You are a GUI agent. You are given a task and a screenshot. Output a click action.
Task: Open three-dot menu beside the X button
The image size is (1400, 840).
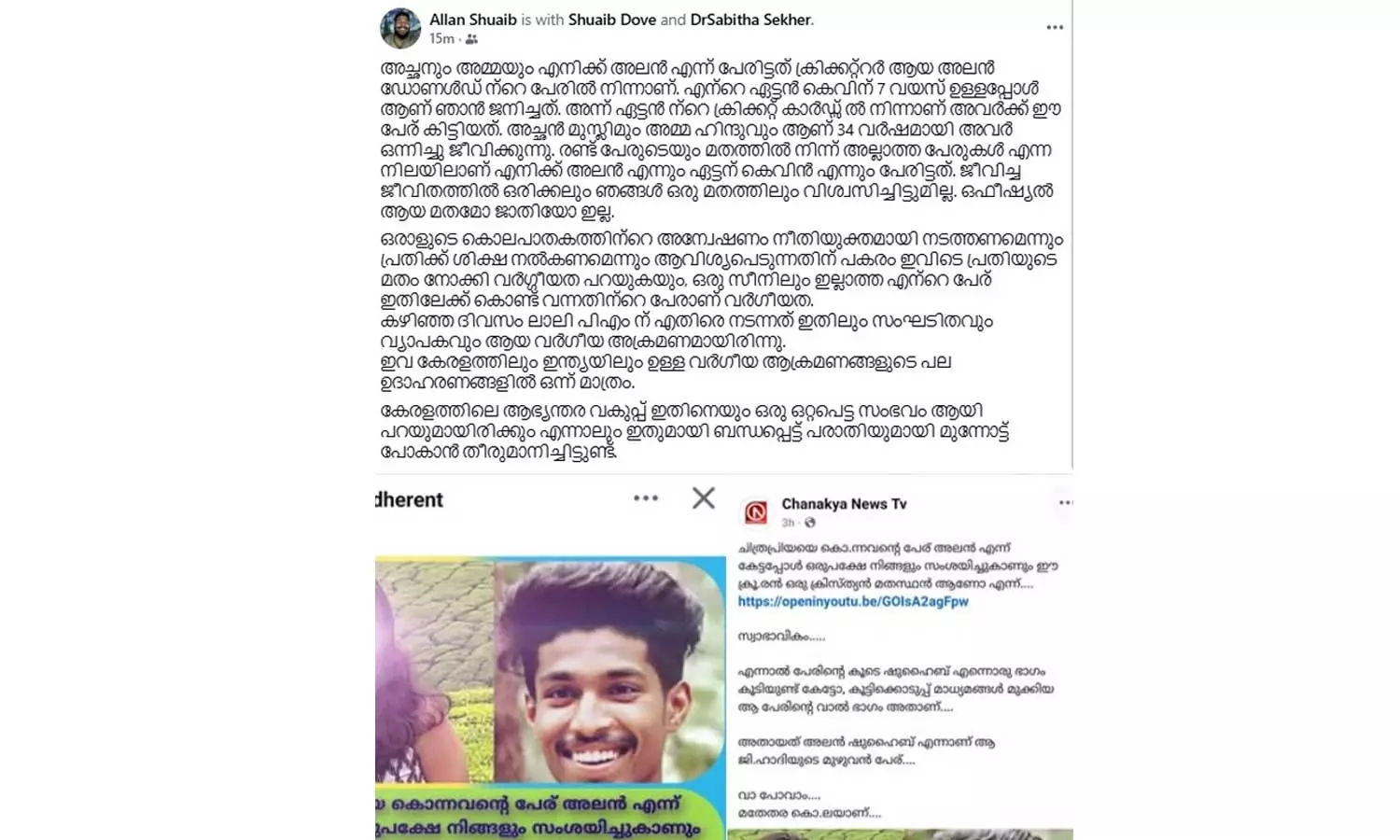coord(646,498)
